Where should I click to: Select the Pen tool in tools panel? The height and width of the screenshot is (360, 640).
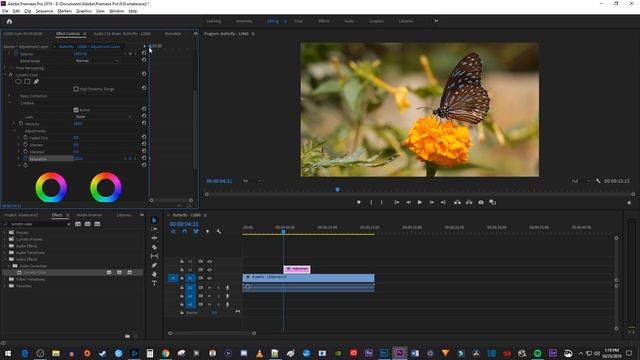pyautogui.click(x=154, y=265)
